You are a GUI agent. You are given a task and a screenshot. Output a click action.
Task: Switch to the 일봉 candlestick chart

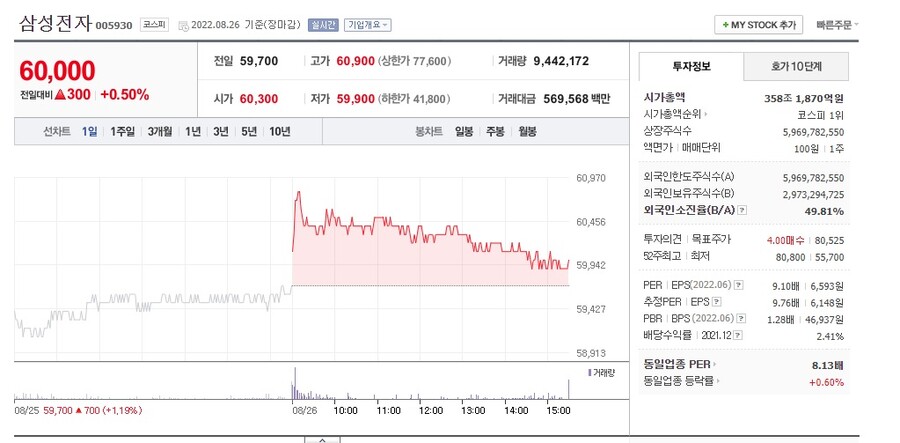coord(464,131)
